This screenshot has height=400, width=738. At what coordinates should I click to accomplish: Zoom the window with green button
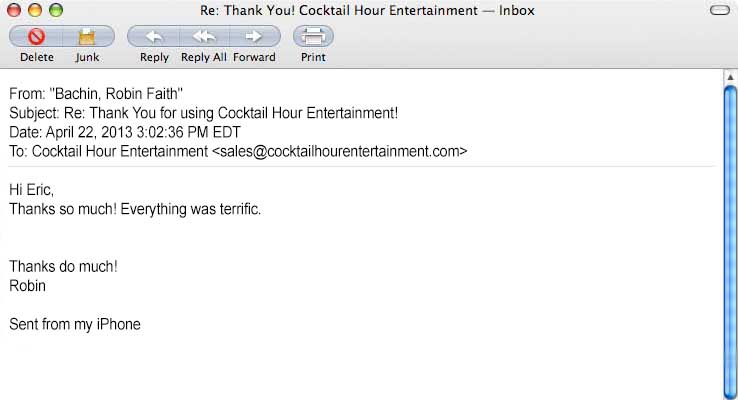55,11
